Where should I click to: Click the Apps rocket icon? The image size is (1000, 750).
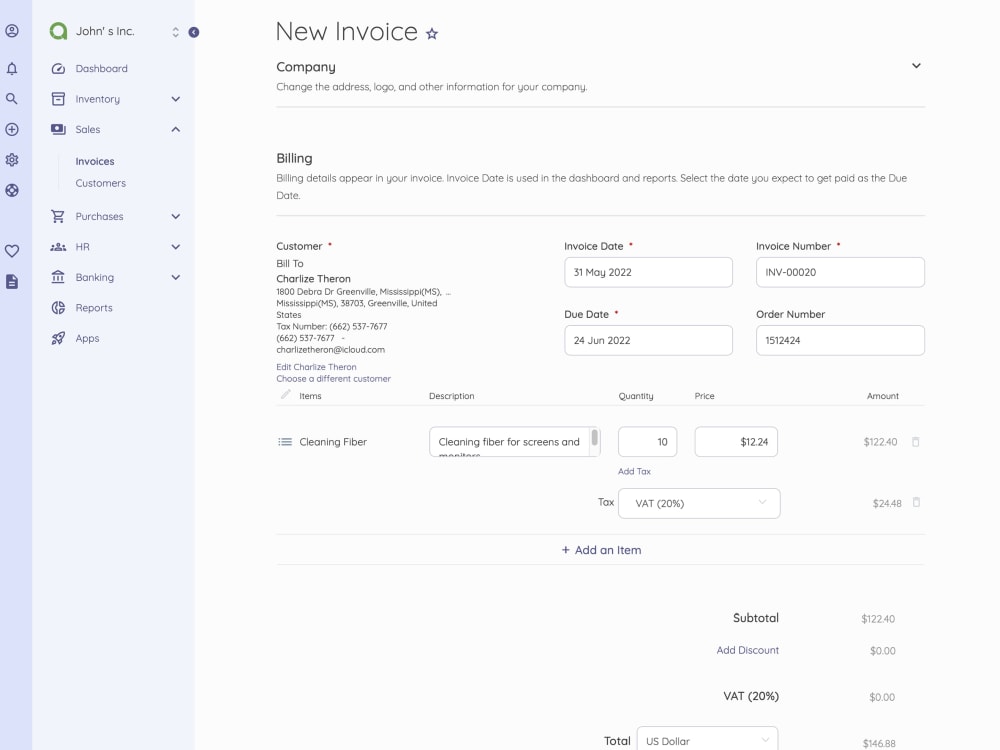[58, 338]
